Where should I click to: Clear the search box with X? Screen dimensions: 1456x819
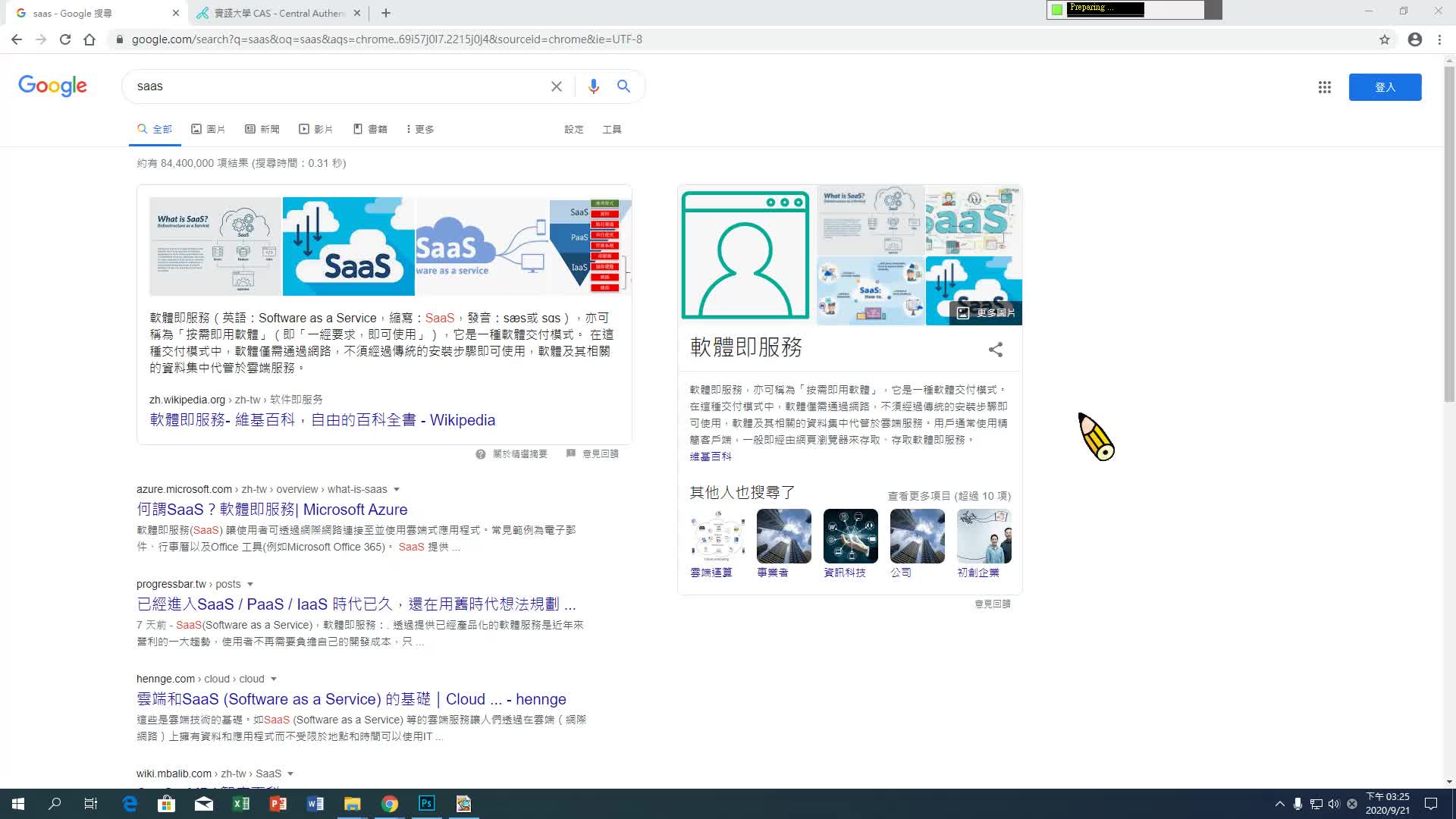click(x=557, y=86)
